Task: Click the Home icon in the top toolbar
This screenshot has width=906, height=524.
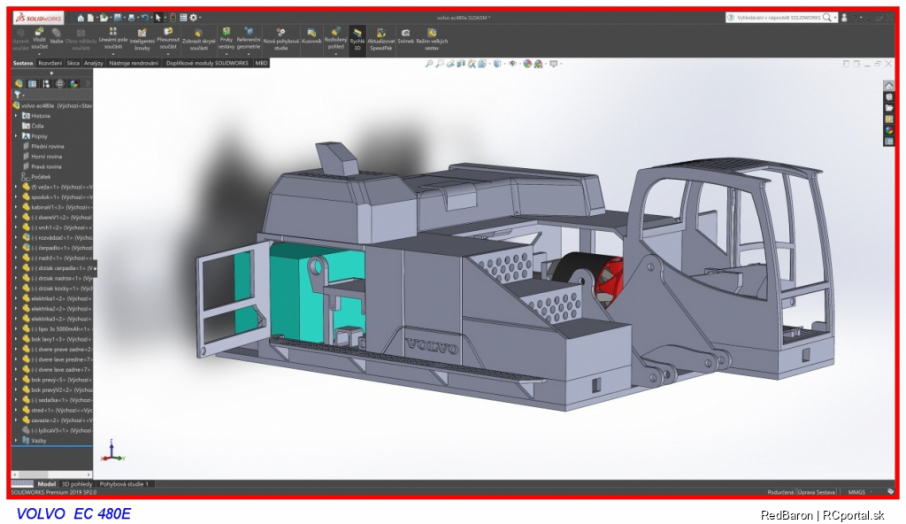Action: coord(81,18)
